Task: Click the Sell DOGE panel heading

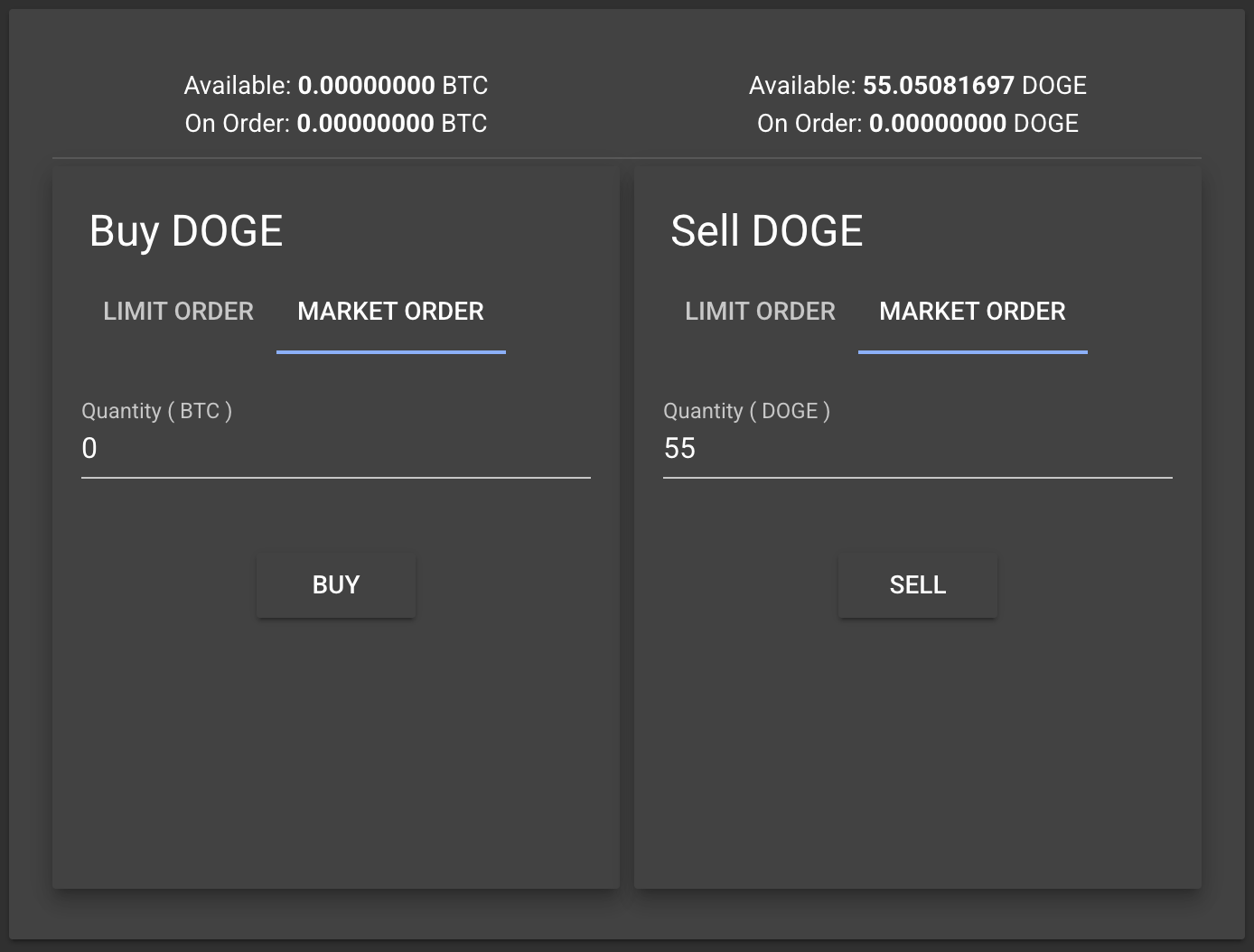Action: pyautogui.click(x=766, y=231)
